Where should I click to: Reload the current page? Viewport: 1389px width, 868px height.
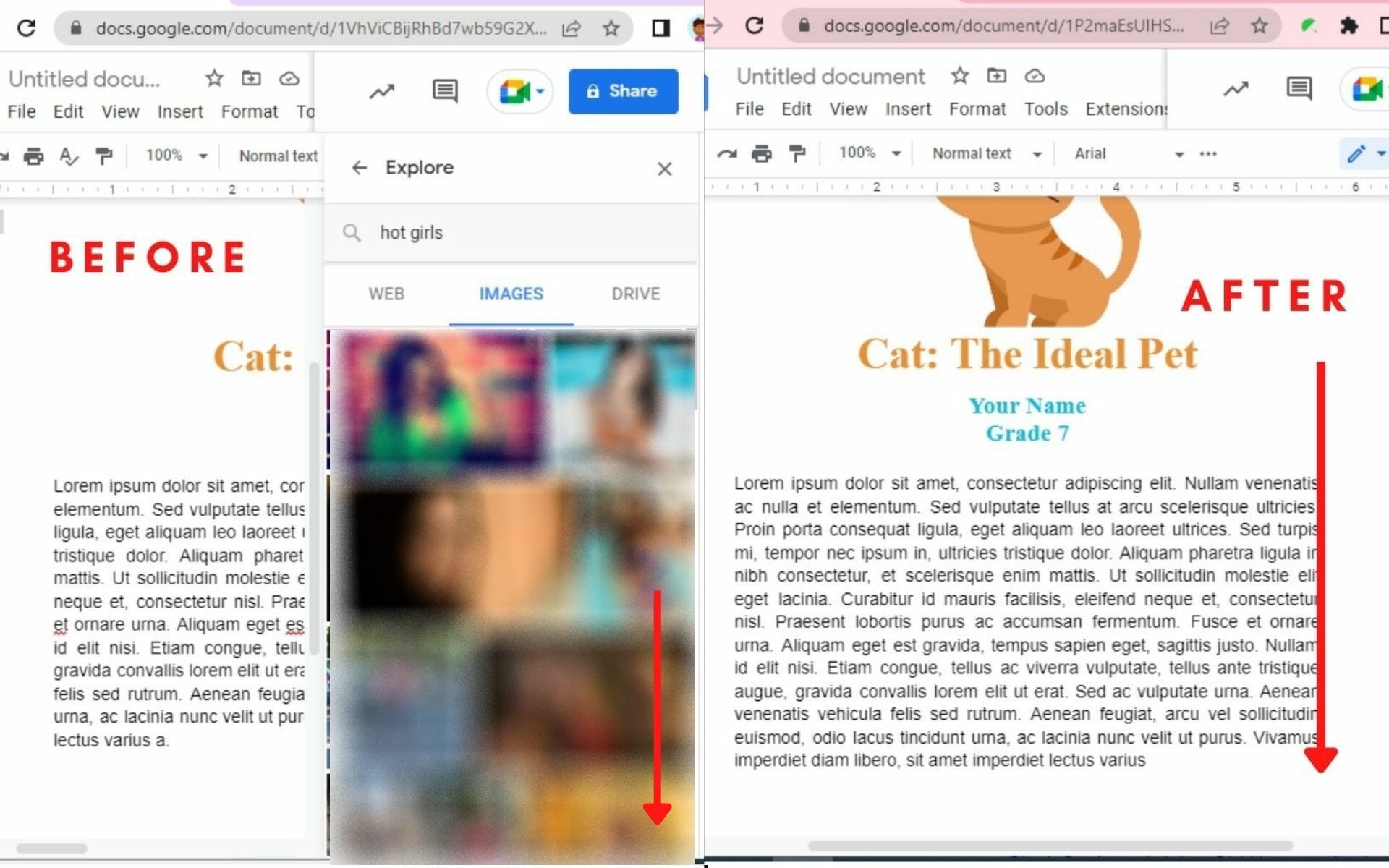tap(27, 27)
